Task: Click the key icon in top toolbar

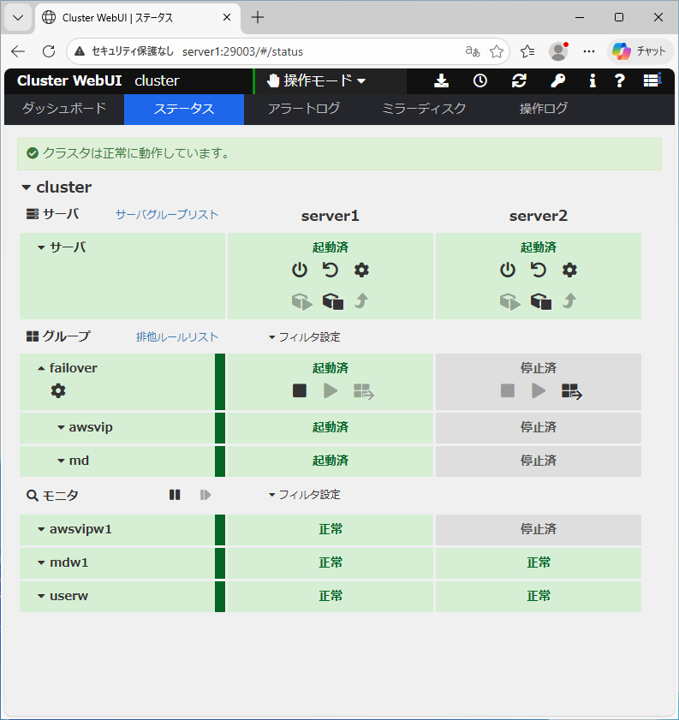Action: click(557, 81)
